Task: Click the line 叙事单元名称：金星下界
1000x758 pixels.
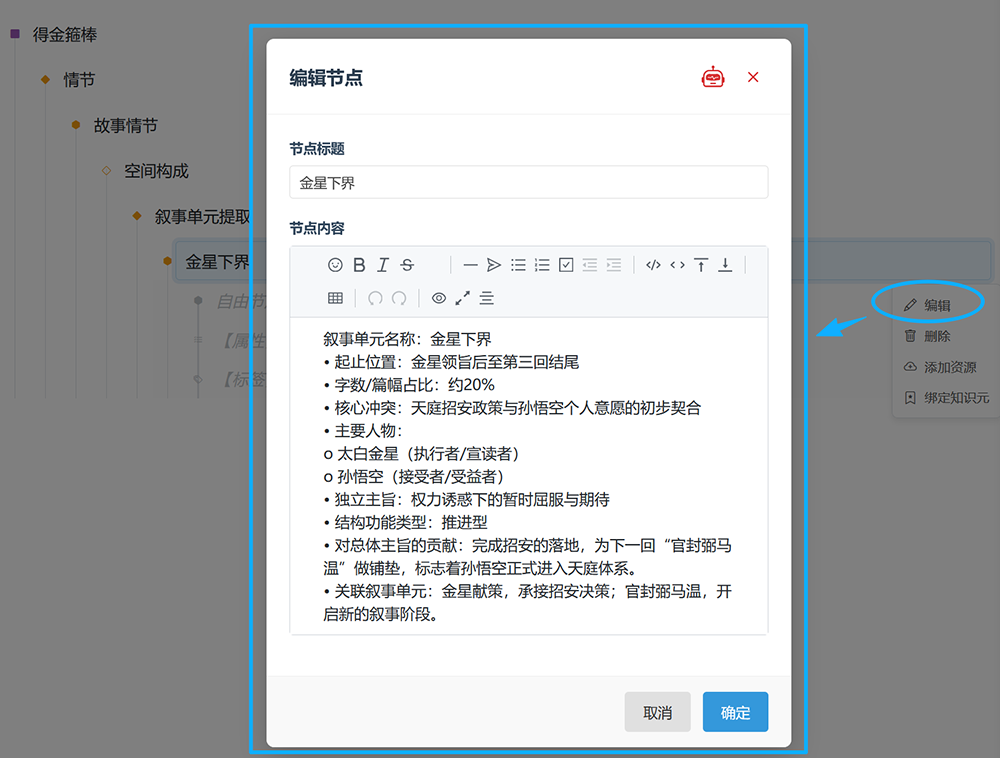Action: pyautogui.click(x=407, y=339)
